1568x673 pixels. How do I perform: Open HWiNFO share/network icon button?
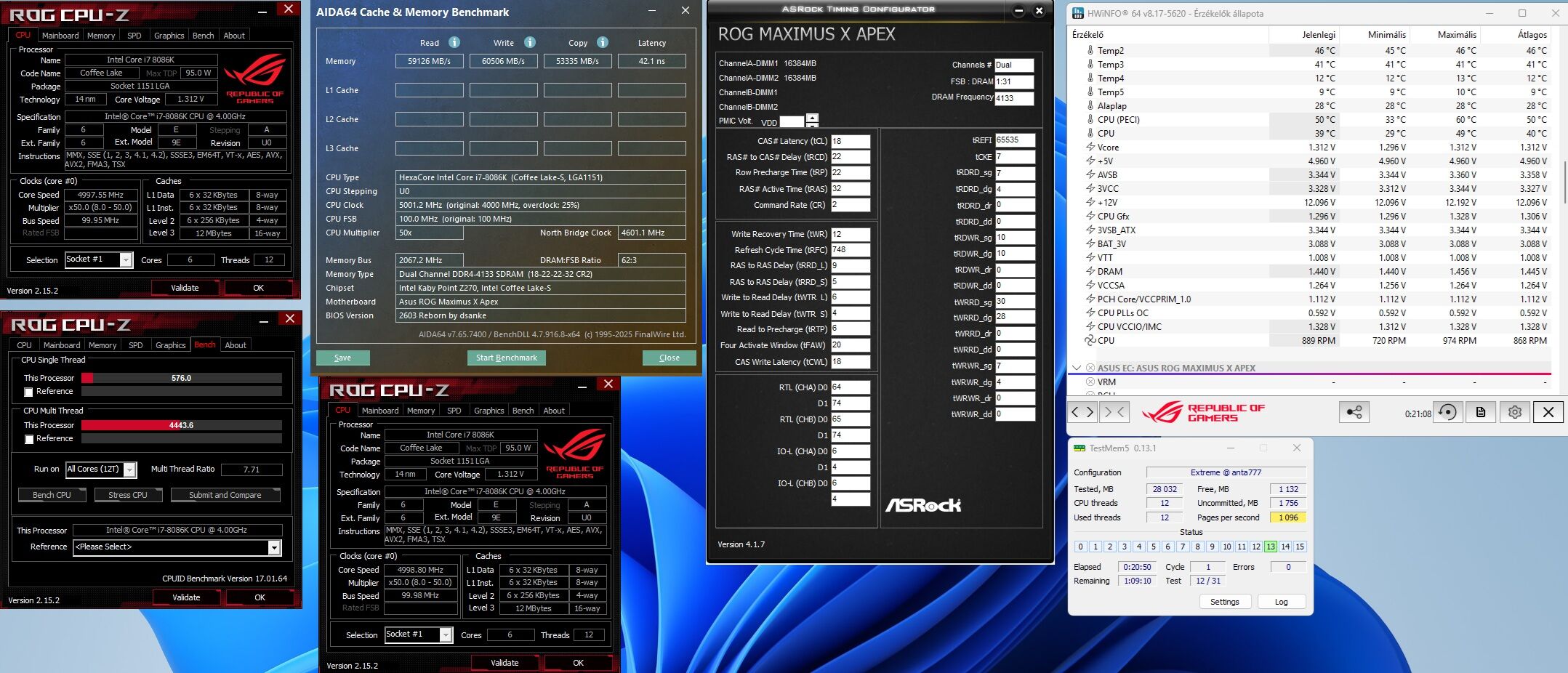[1354, 412]
